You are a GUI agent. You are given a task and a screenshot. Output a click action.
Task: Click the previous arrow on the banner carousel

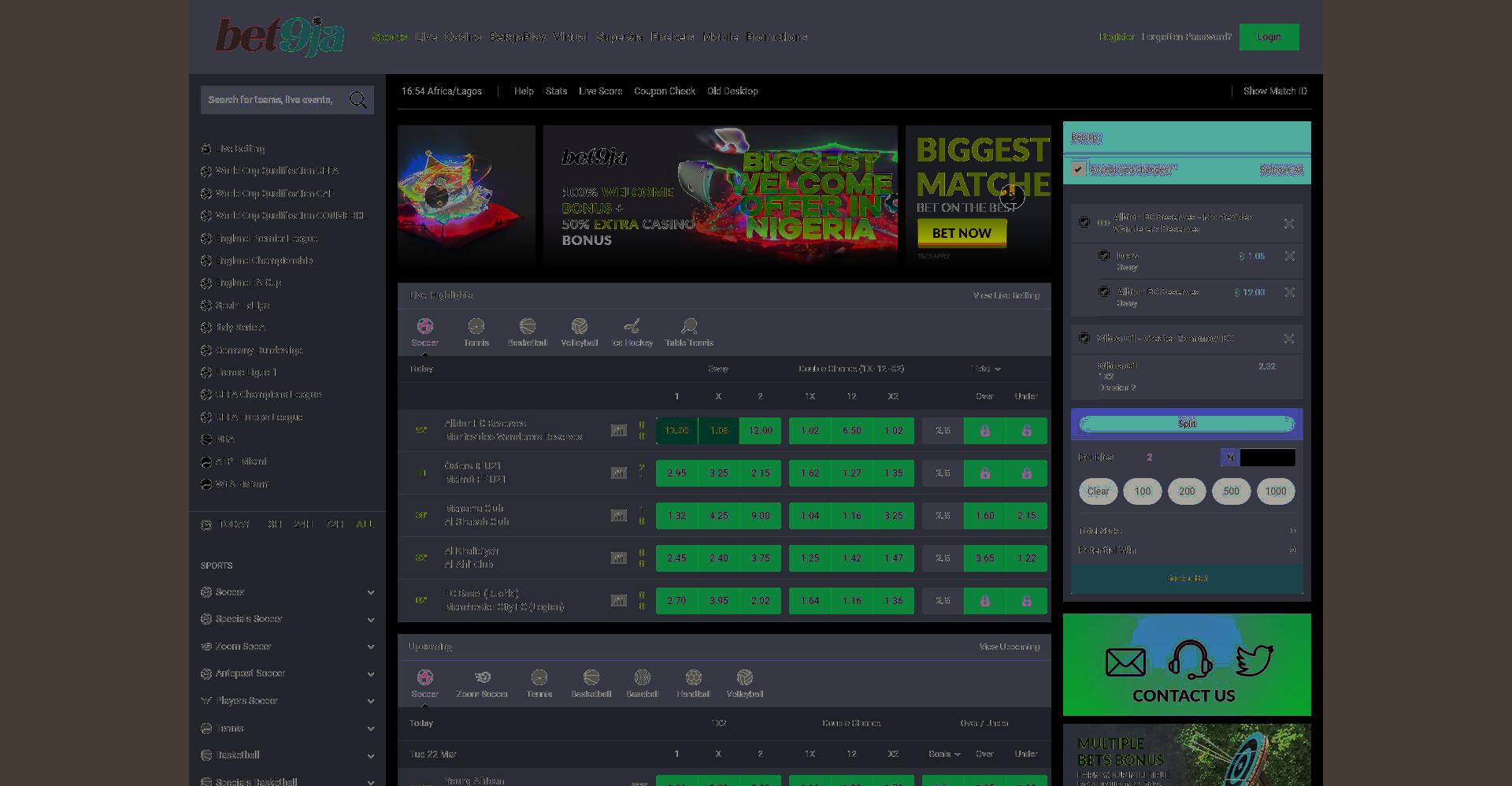click(x=436, y=196)
